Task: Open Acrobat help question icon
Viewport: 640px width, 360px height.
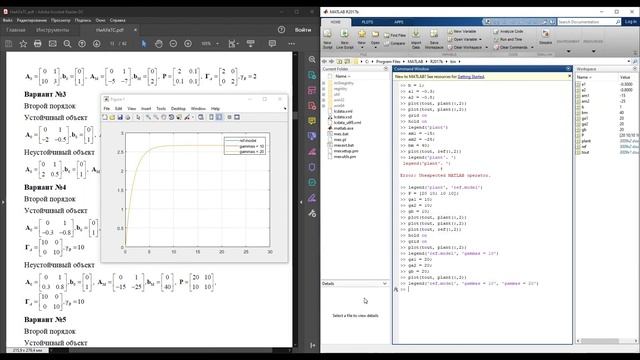Action: tap(281, 30)
